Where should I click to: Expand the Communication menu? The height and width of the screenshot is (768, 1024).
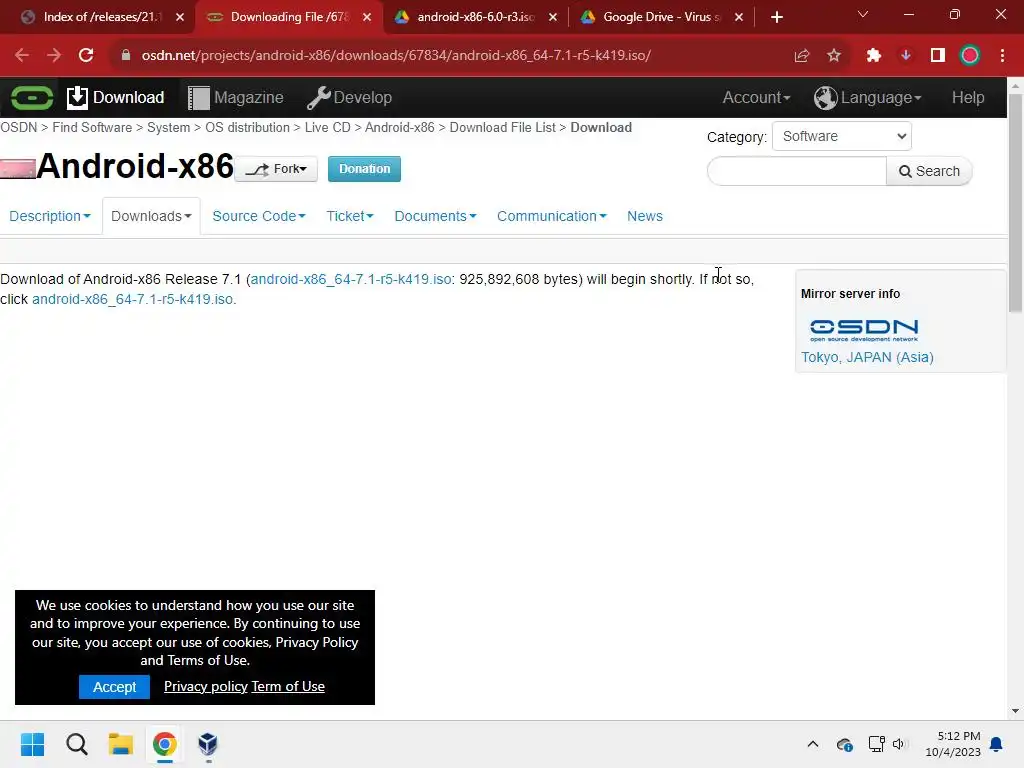pos(551,216)
